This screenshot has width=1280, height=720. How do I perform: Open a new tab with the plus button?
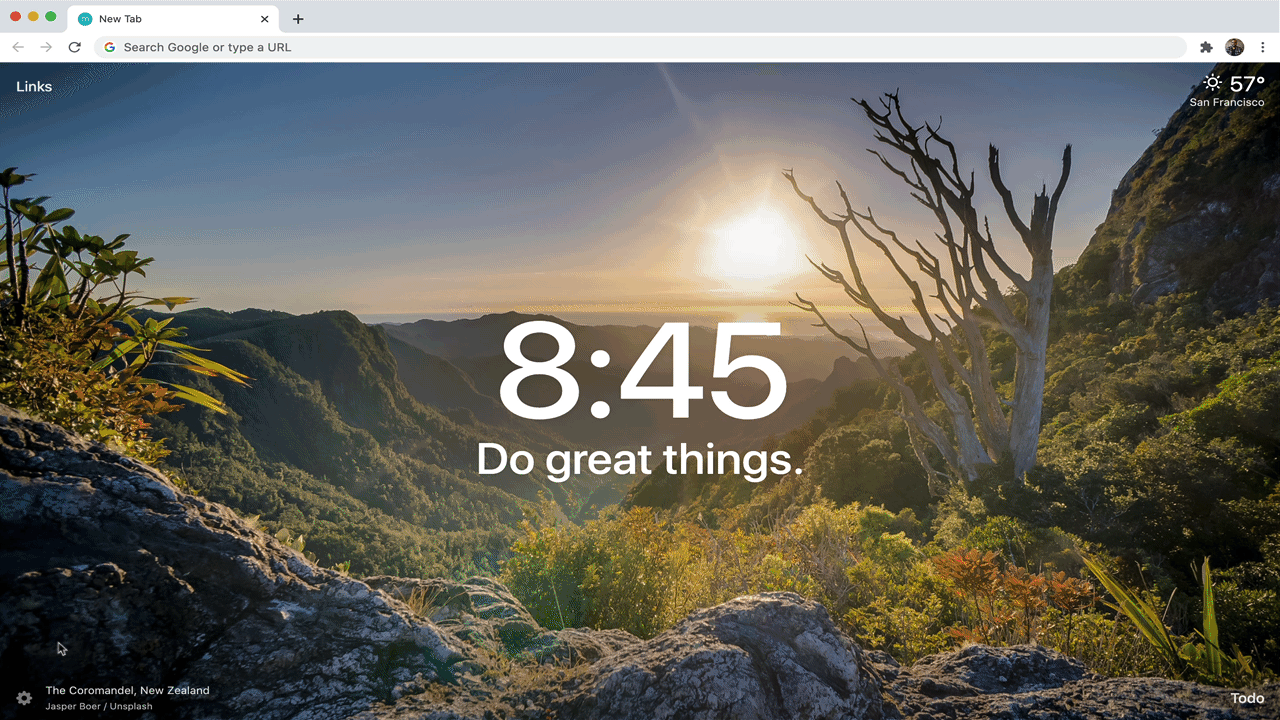pos(298,19)
